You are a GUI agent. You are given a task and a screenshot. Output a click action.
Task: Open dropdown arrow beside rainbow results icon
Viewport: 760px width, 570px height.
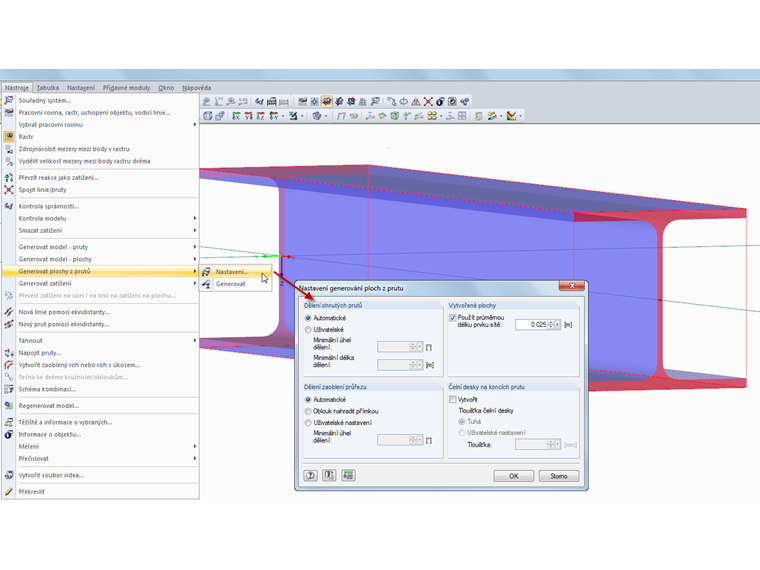click(521, 116)
